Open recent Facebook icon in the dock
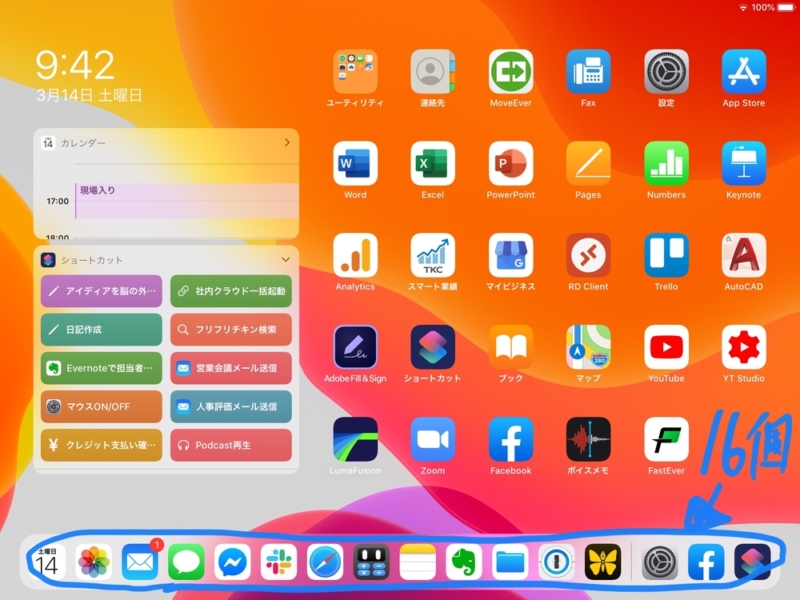The image size is (800, 600). point(706,562)
